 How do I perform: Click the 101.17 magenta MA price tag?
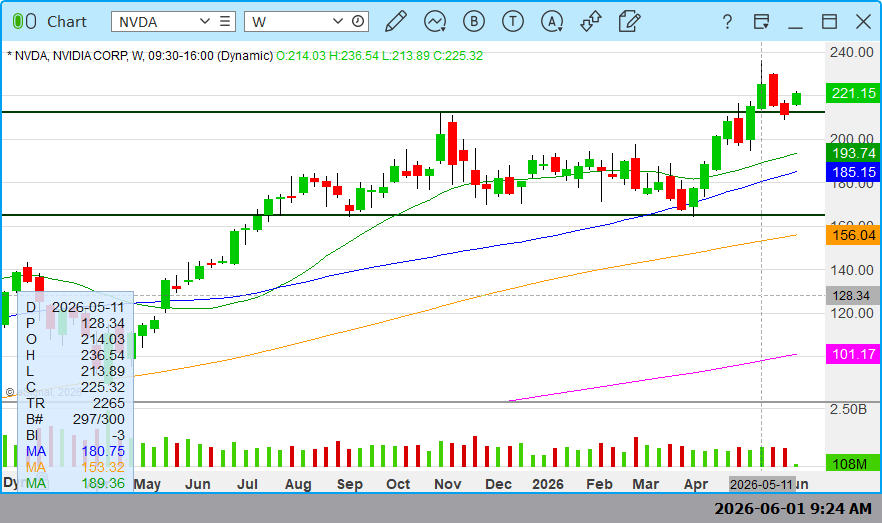pos(853,354)
